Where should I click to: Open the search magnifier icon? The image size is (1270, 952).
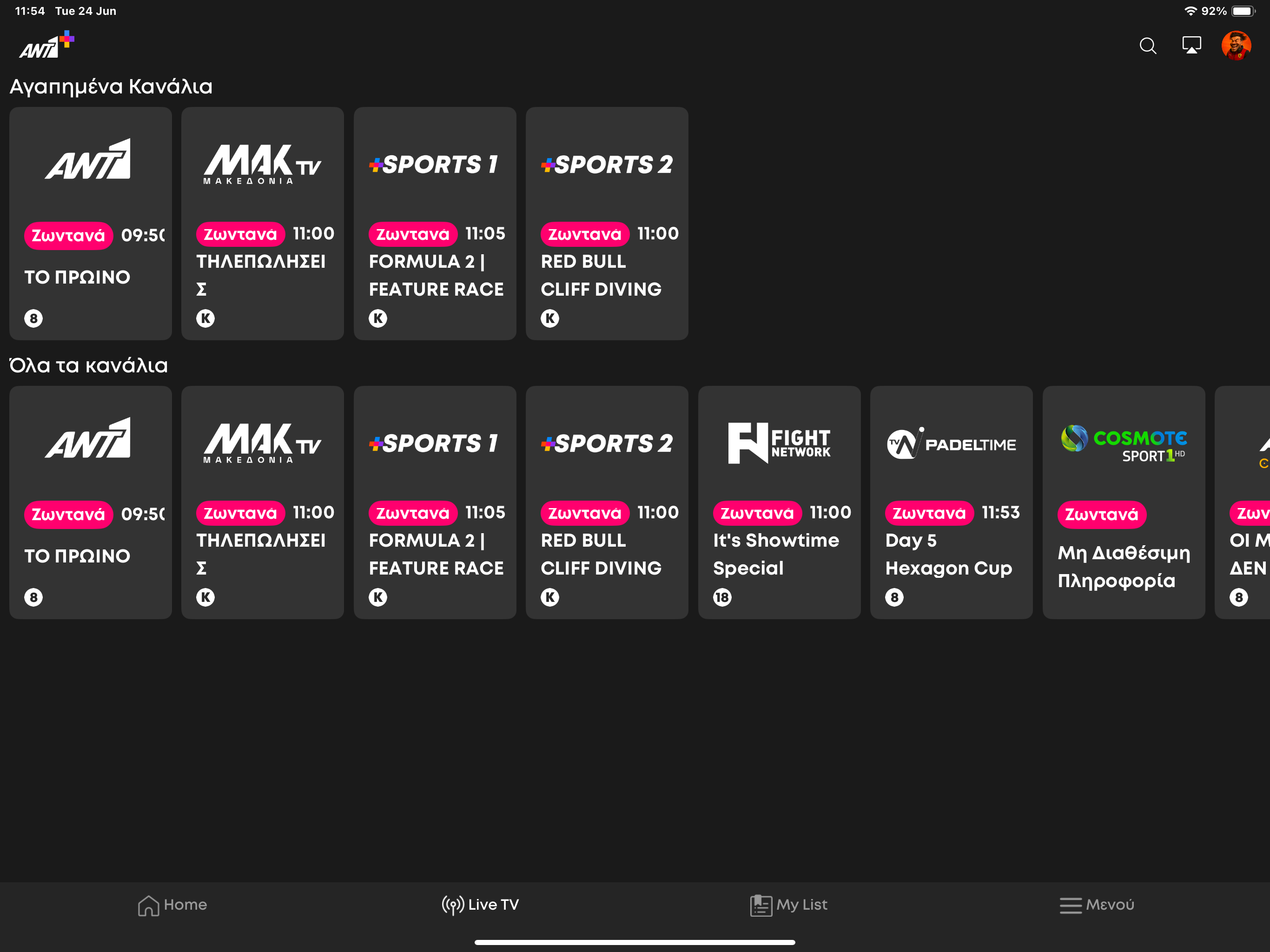tap(1148, 46)
